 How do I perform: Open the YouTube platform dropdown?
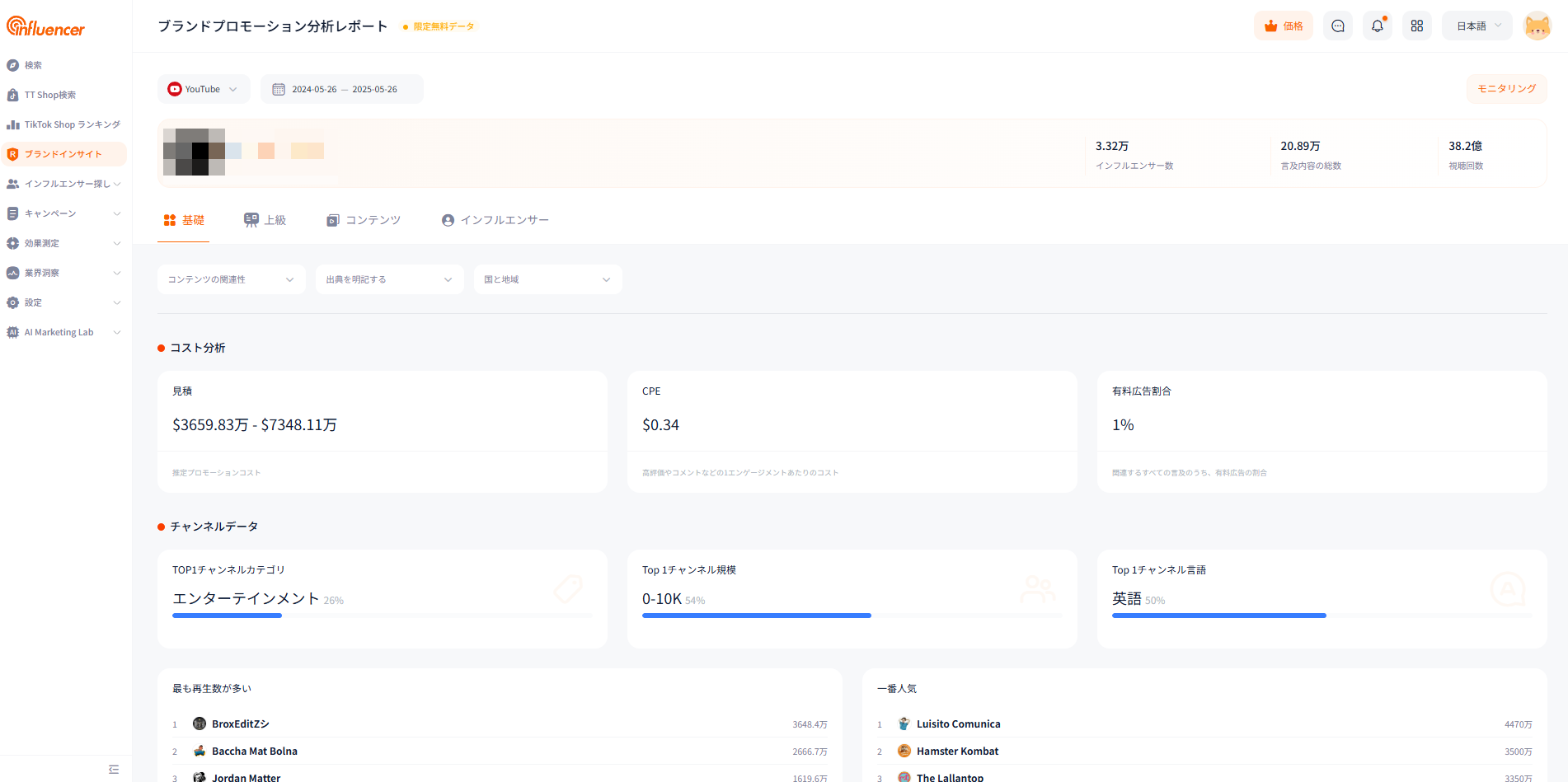coord(203,89)
